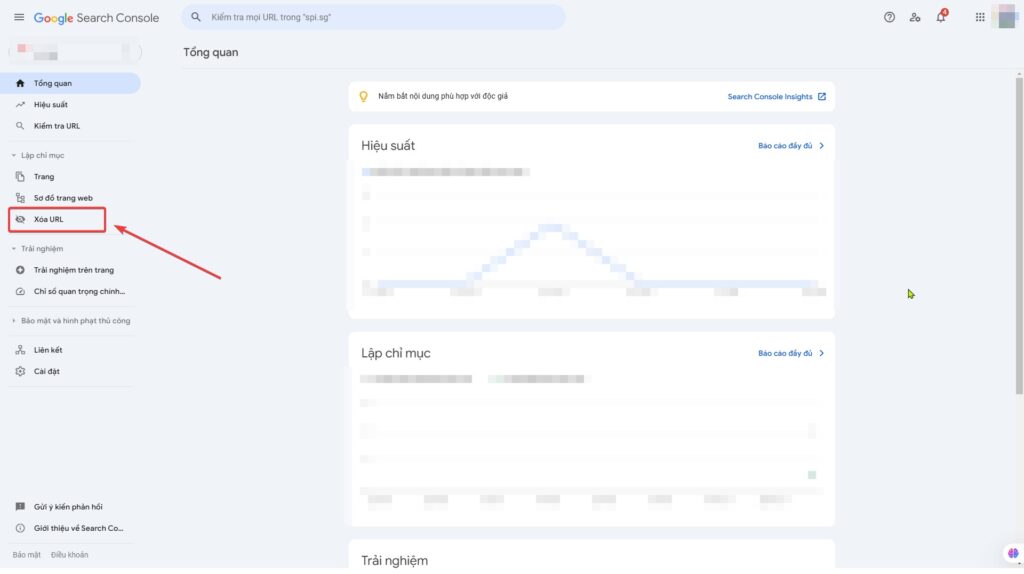The image size is (1024, 574).
Task: Open the account profile avatar
Action: pyautogui.click(x=1006, y=17)
